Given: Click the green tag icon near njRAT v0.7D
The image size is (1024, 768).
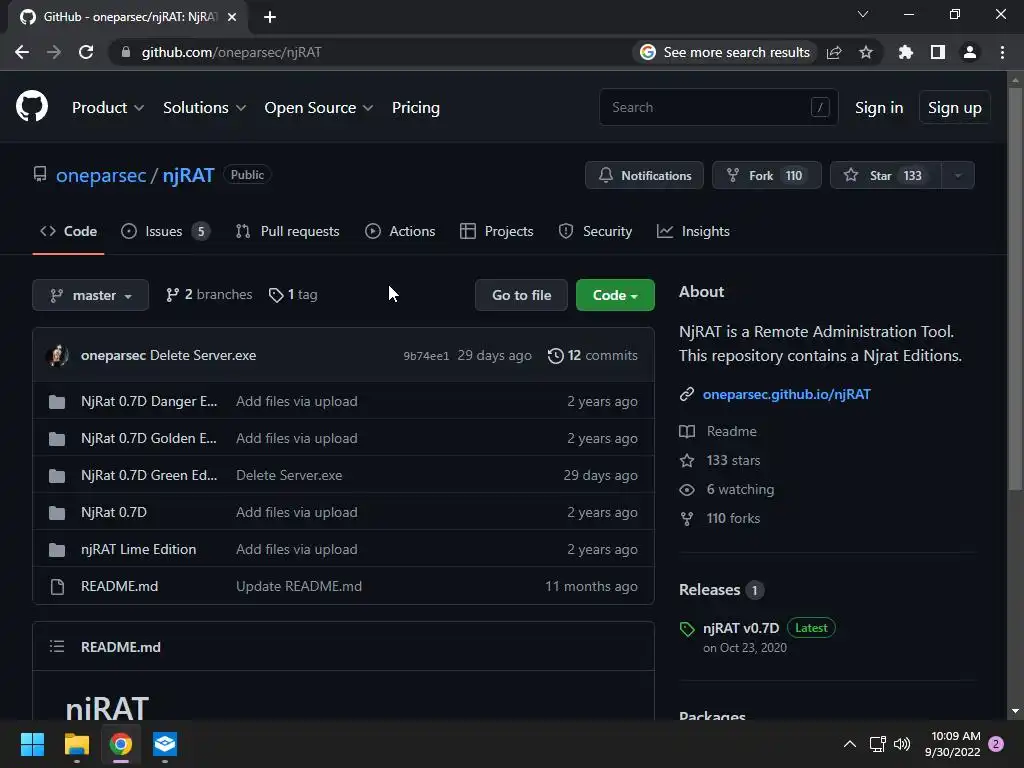Looking at the screenshot, I should [x=687, y=629].
